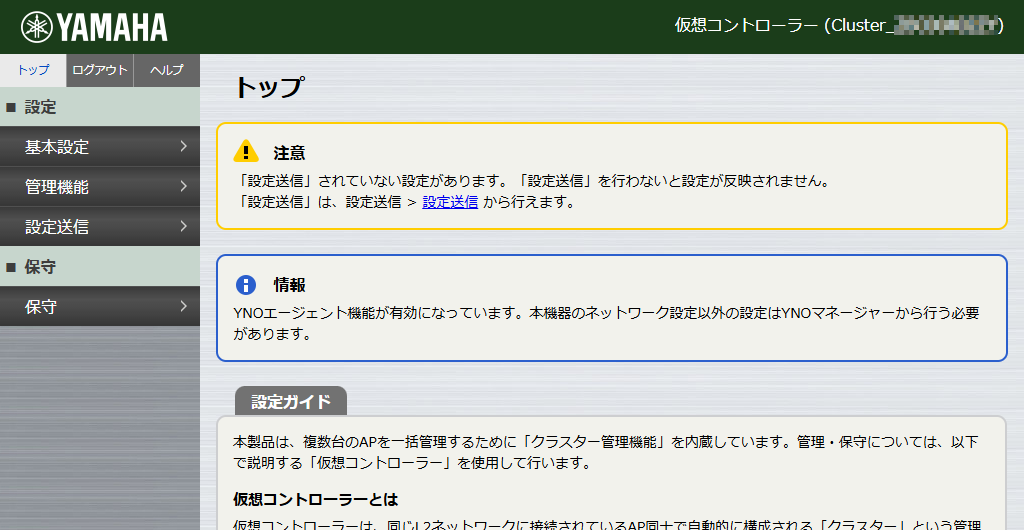This screenshot has width=1024, height=530.
Task: Open the 基本設定 sidebar menu
Action: pyautogui.click(x=57, y=147)
